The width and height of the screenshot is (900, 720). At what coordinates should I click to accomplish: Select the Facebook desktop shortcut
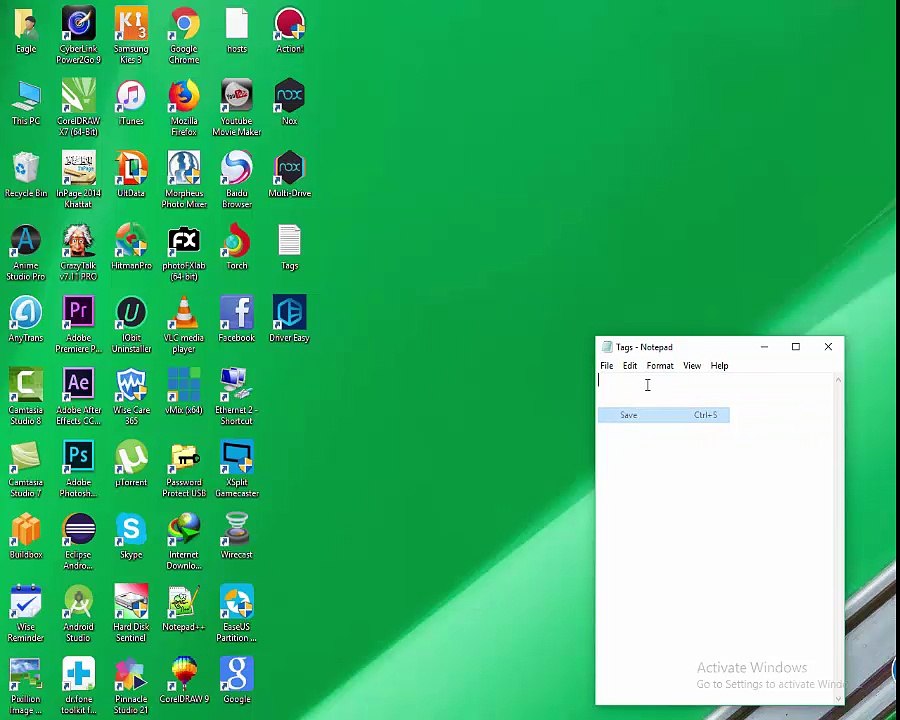point(236,313)
